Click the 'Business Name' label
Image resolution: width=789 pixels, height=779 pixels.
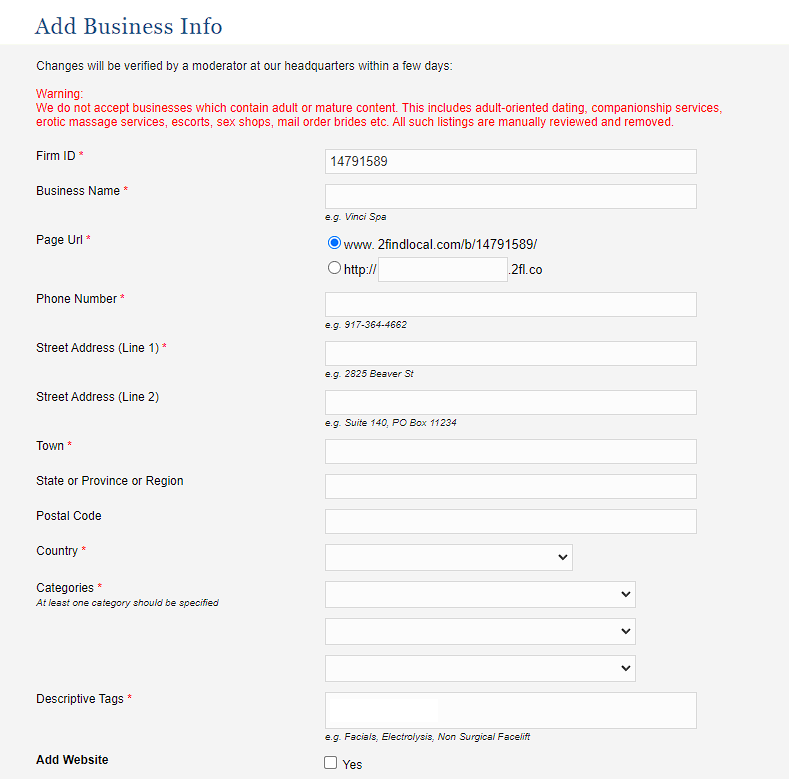(x=78, y=191)
